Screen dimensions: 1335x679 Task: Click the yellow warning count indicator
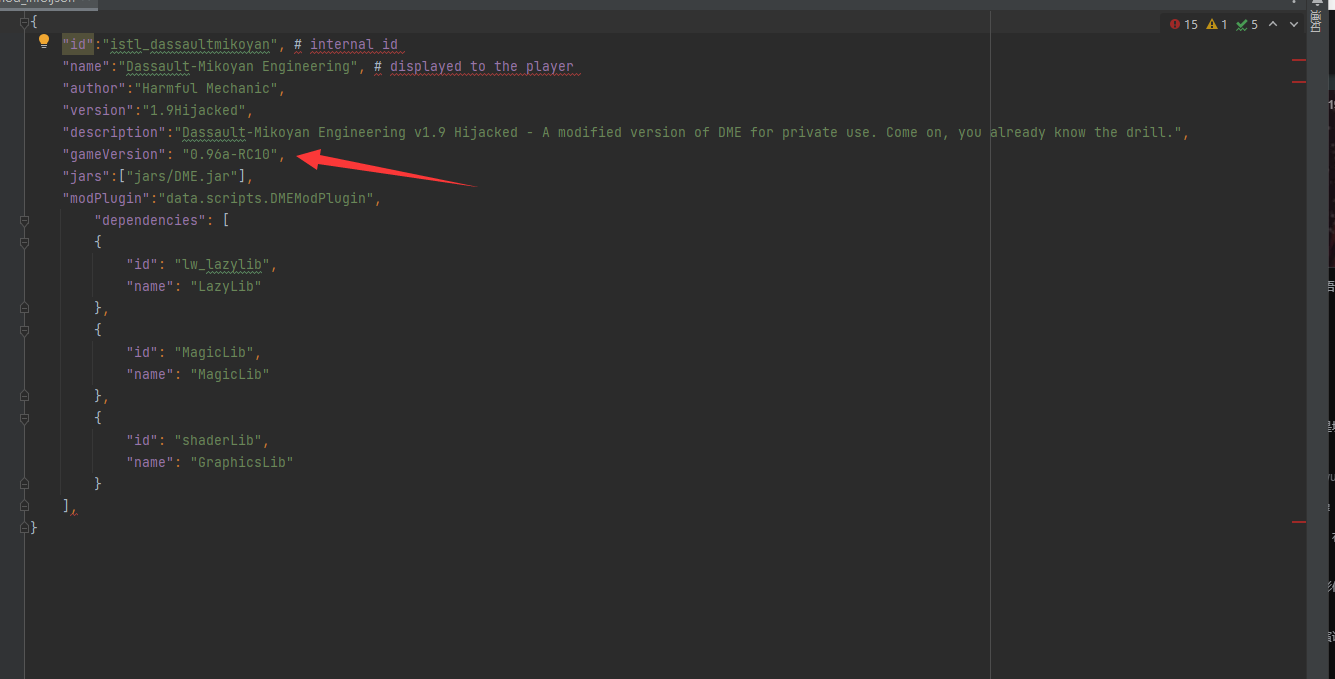point(1217,24)
